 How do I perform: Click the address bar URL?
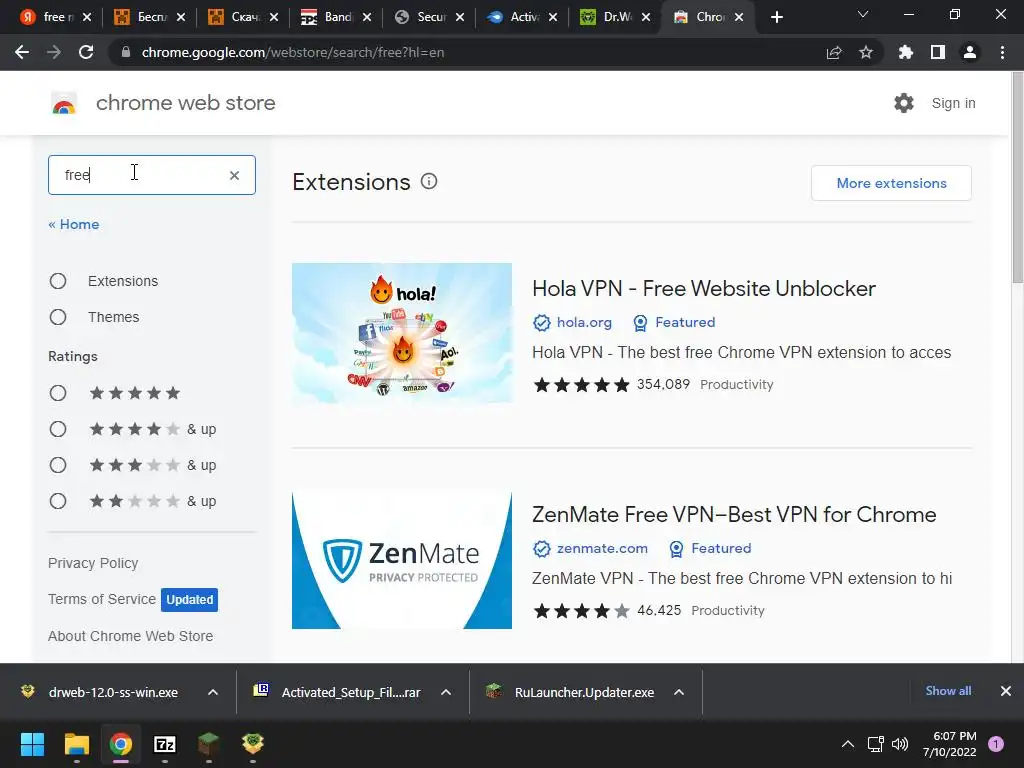point(293,52)
